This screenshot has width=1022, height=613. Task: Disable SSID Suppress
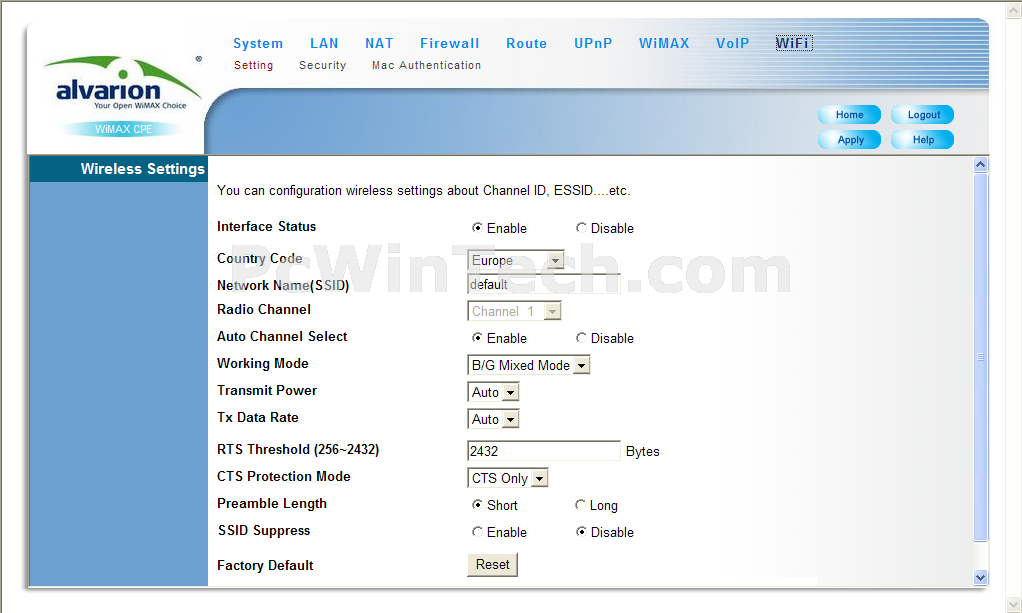(x=581, y=531)
